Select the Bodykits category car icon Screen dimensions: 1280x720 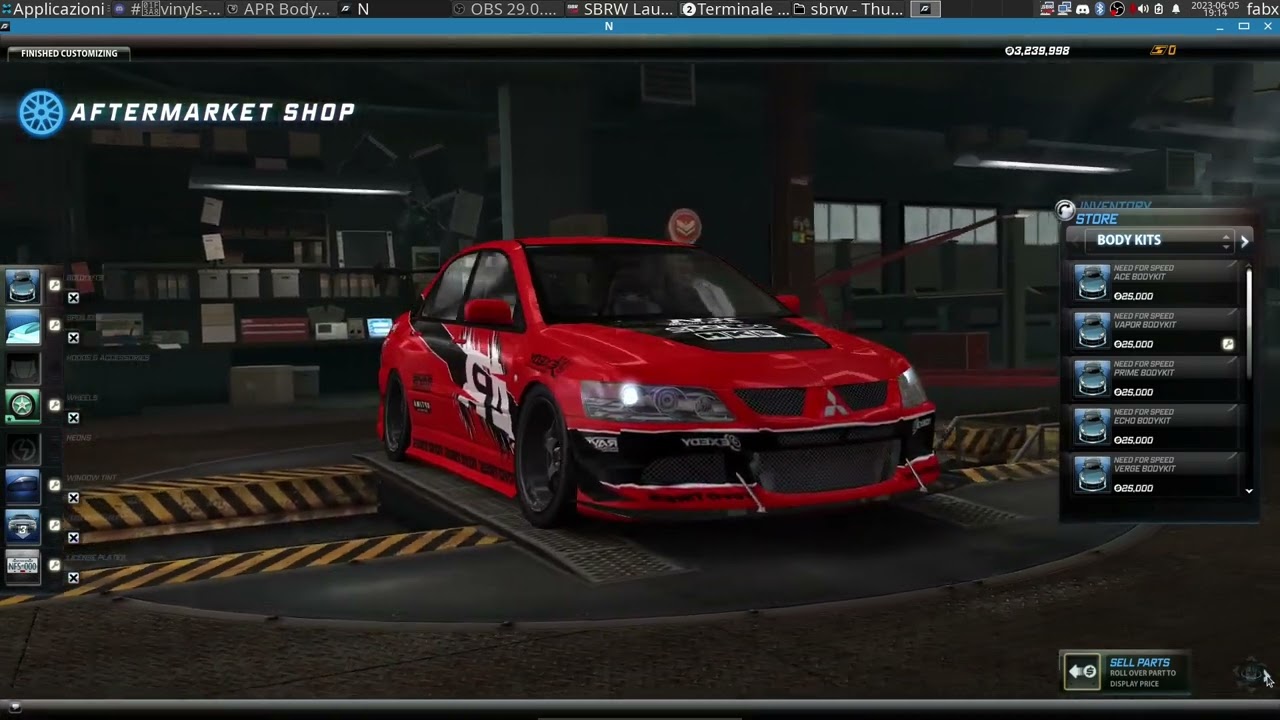(x=22, y=286)
